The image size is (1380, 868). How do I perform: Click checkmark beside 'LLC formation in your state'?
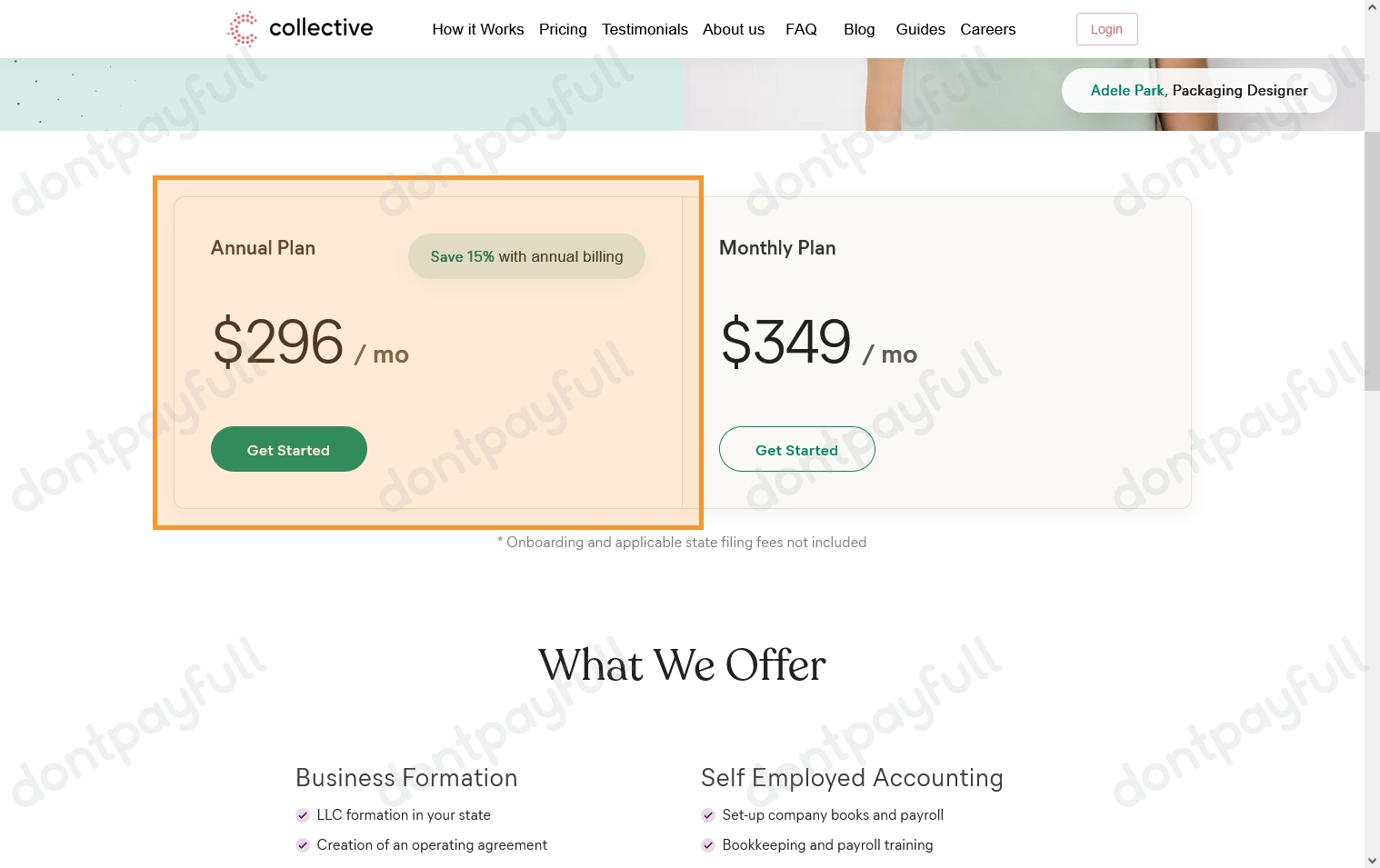click(x=303, y=815)
